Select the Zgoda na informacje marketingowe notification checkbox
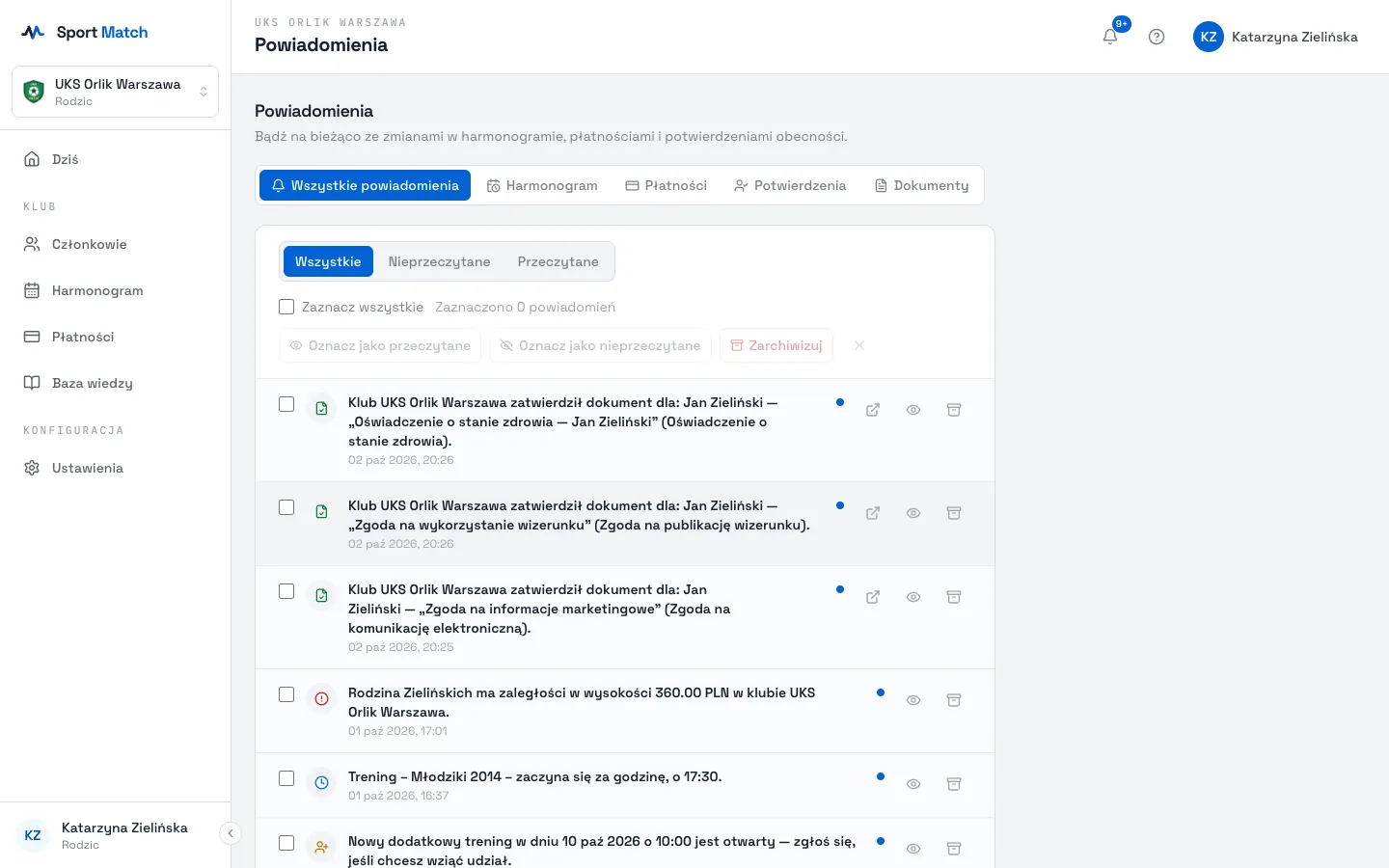The image size is (1389, 868). pyautogui.click(x=286, y=591)
